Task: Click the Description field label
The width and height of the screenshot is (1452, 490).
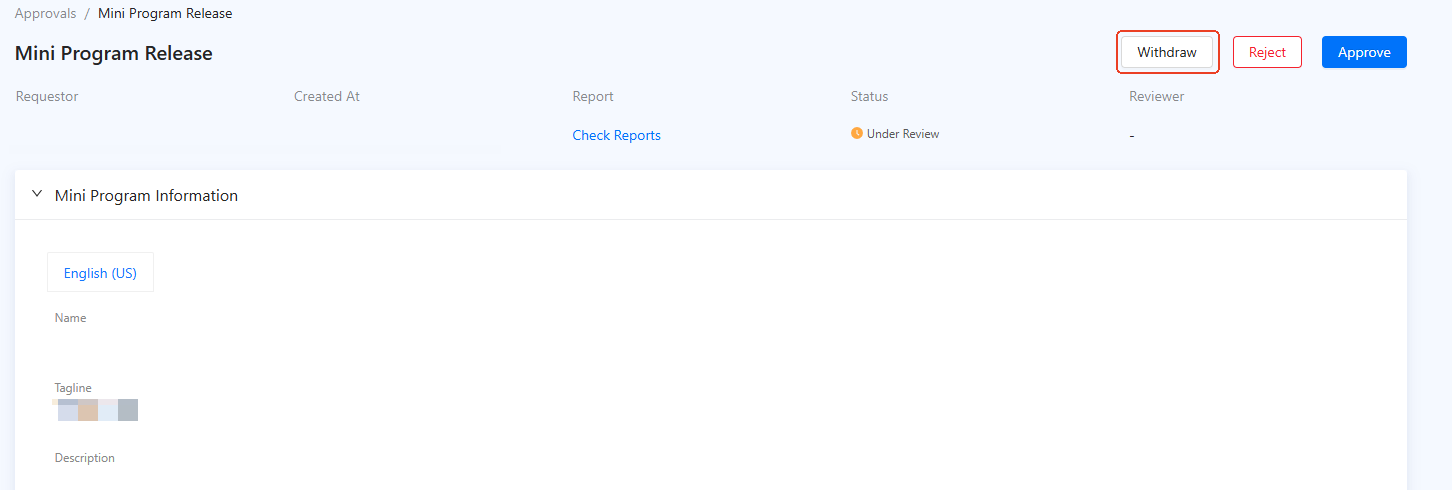Action: pos(84,458)
